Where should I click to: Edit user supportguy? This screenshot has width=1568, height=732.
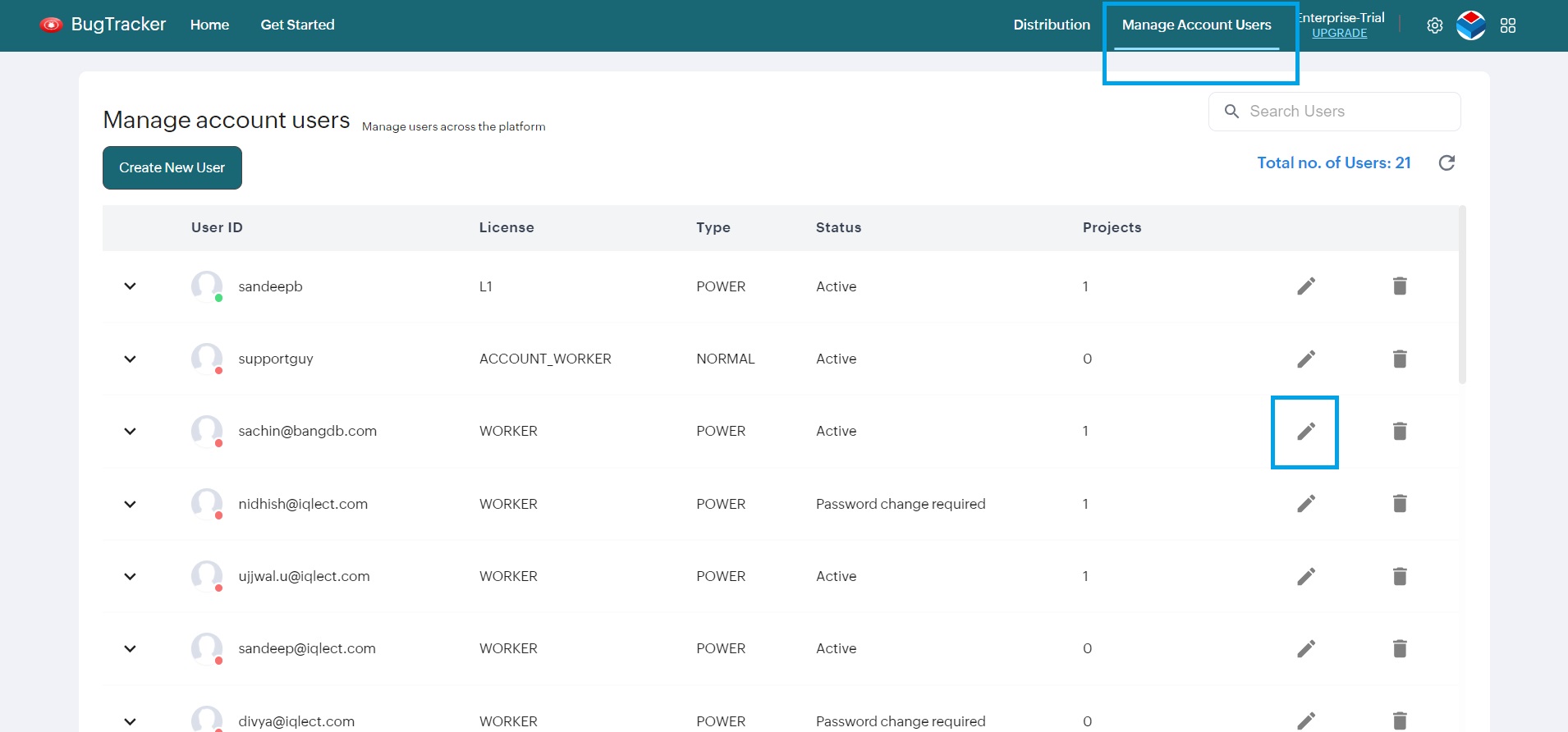coord(1306,359)
